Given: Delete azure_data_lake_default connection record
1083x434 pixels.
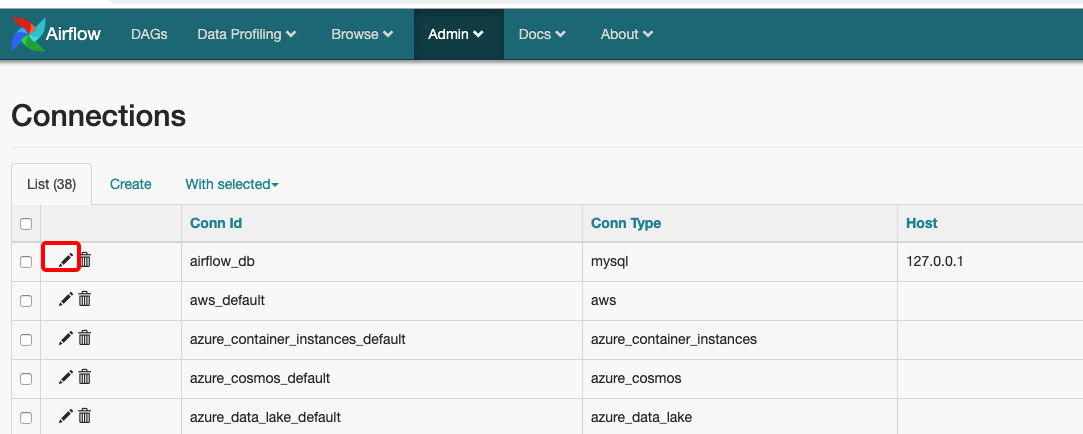Looking at the screenshot, I should coord(85,417).
